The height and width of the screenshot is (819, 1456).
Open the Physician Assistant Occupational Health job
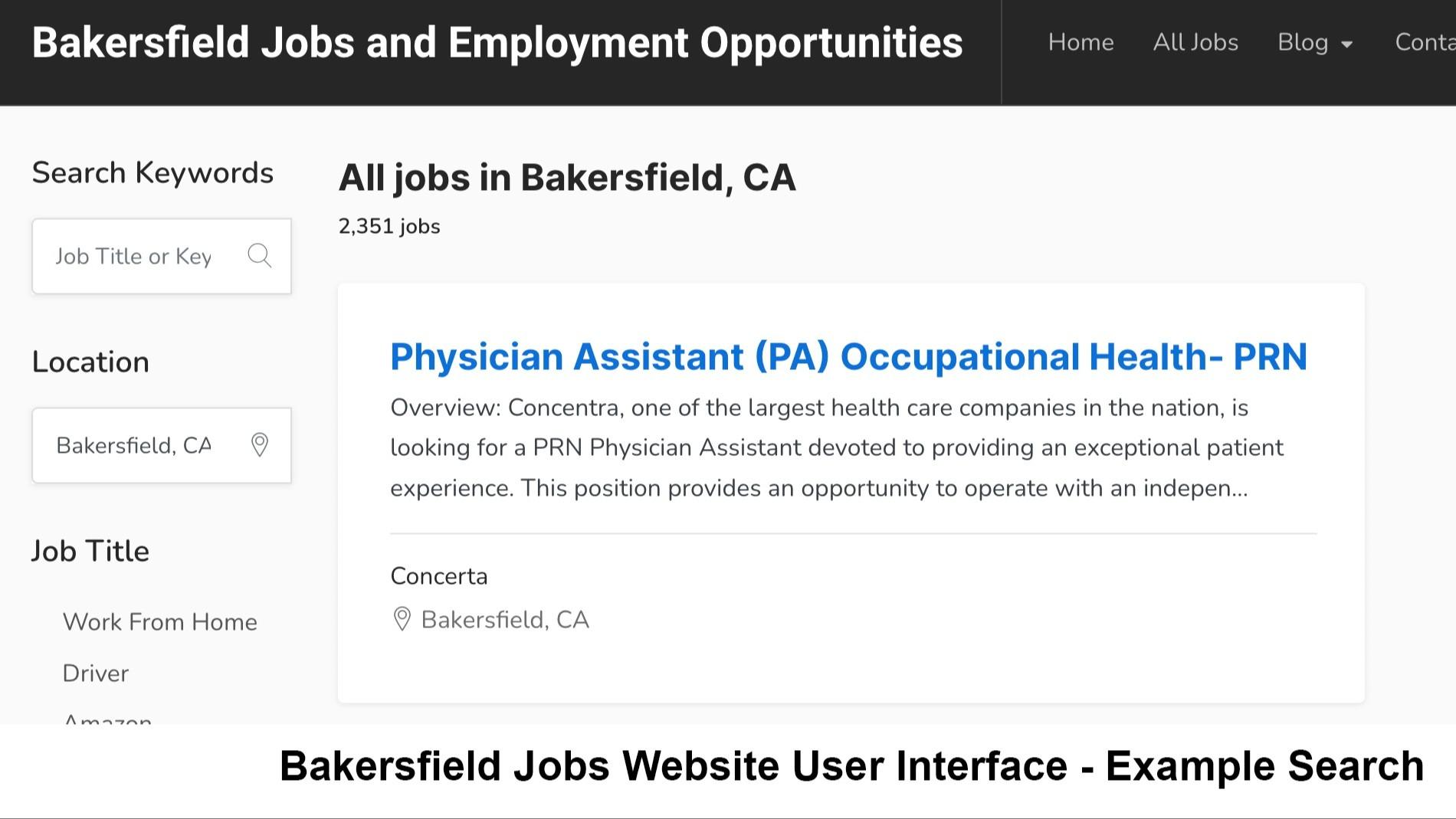[848, 356]
